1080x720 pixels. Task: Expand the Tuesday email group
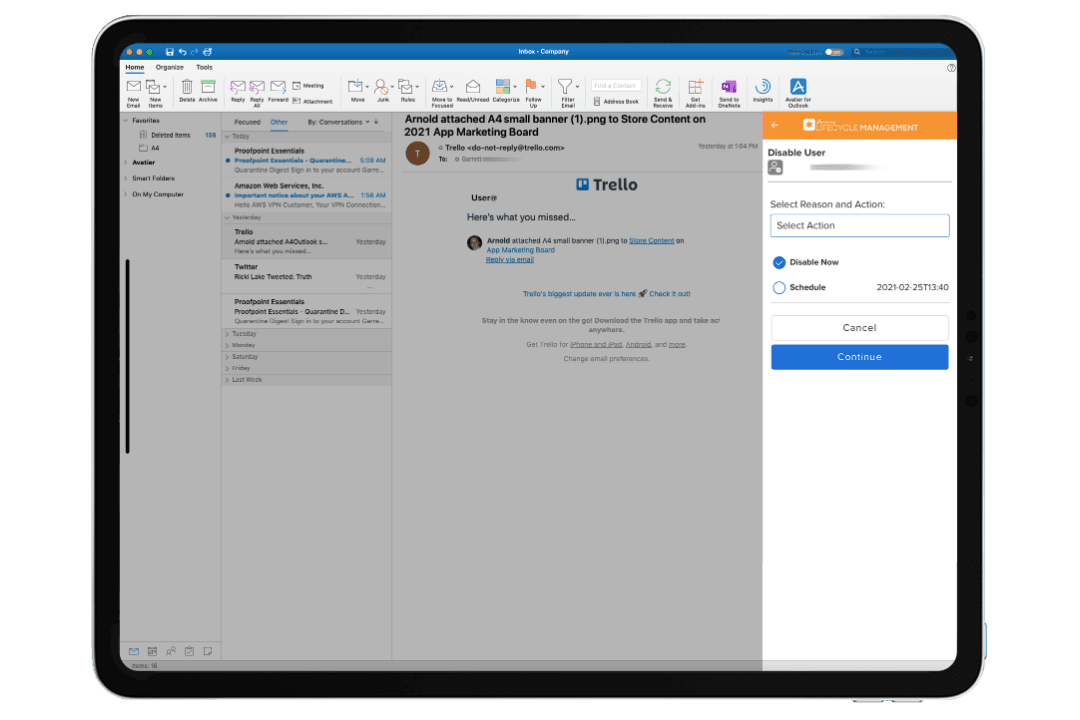(227, 334)
